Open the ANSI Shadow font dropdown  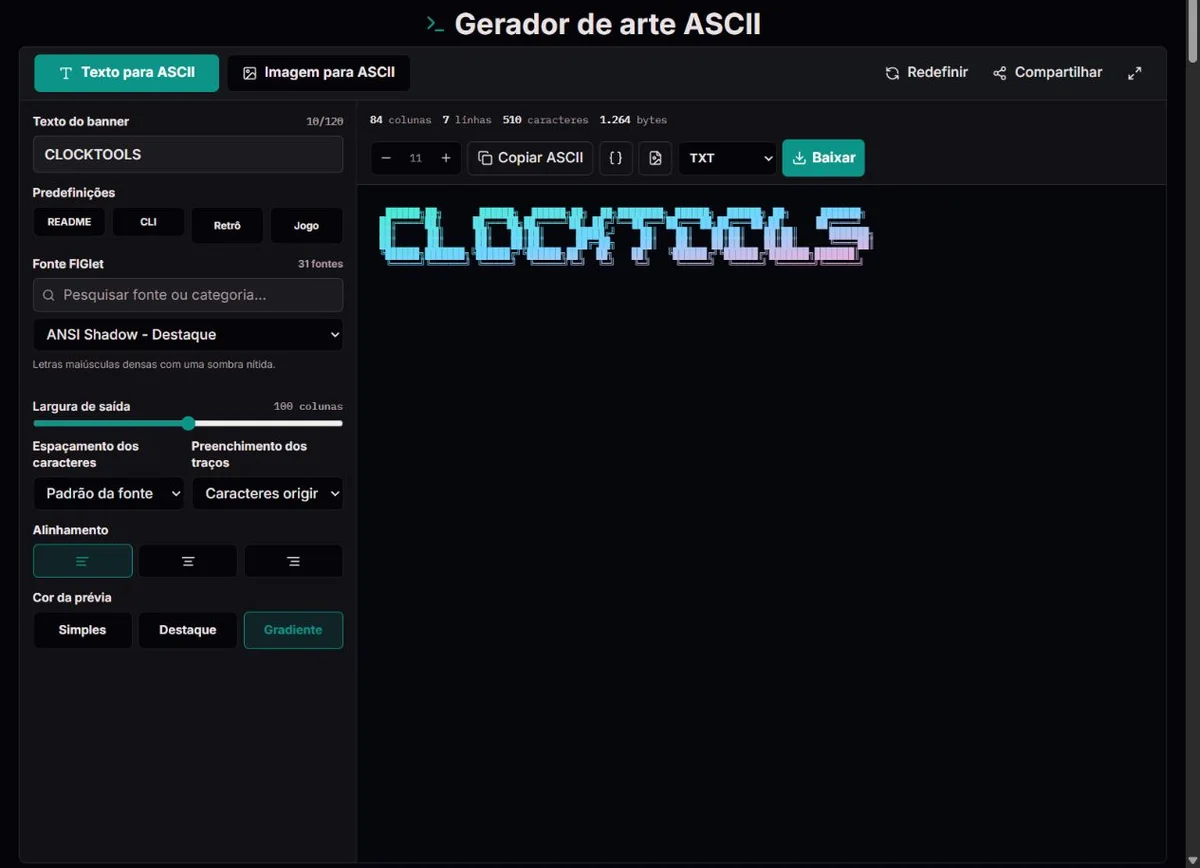pyautogui.click(x=188, y=335)
